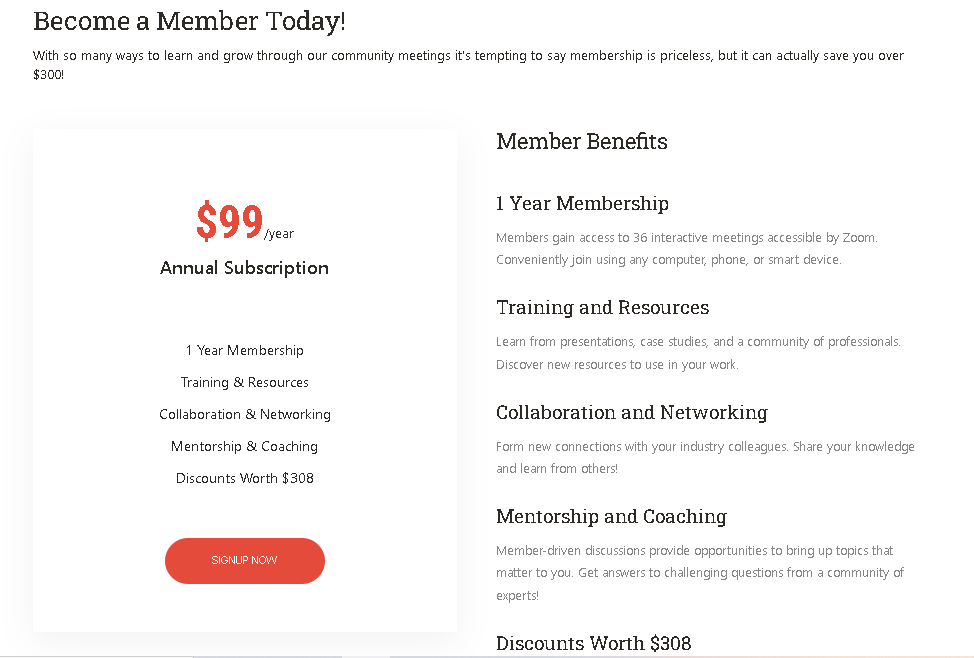Click the paragraph about member-driven discussions
Viewport: 974px width, 658px height.
click(x=700, y=573)
